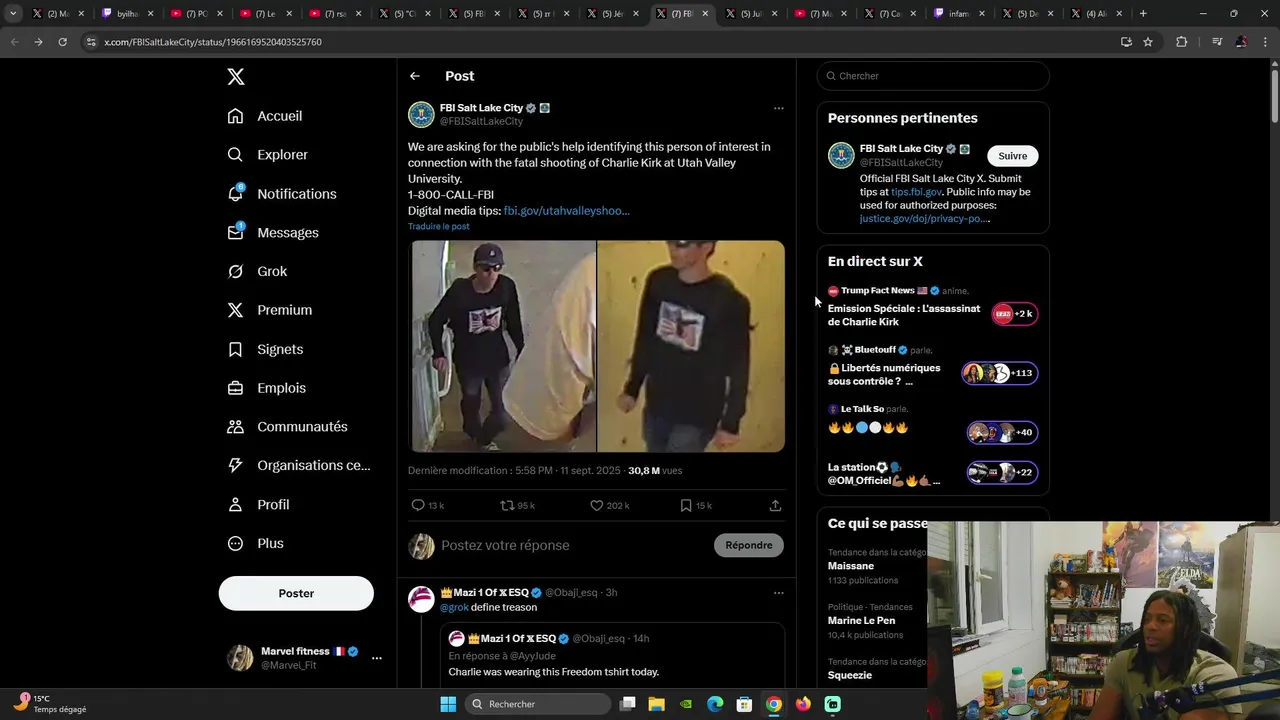Screen dimensions: 1280x720
Task: Reload the page in Chrome
Action: (62, 42)
